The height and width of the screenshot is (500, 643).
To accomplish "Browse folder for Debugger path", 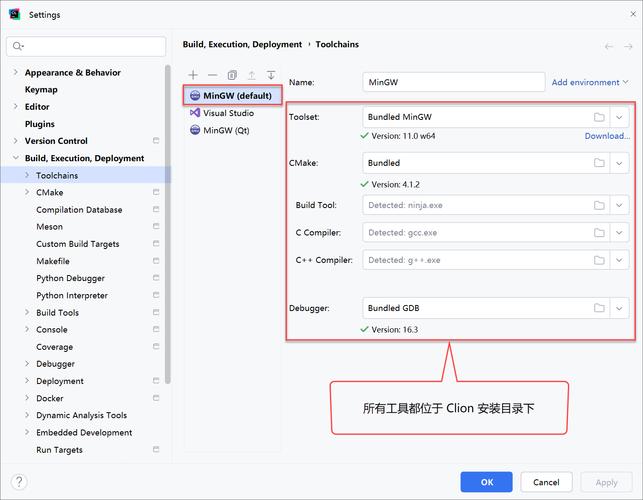I will point(599,308).
